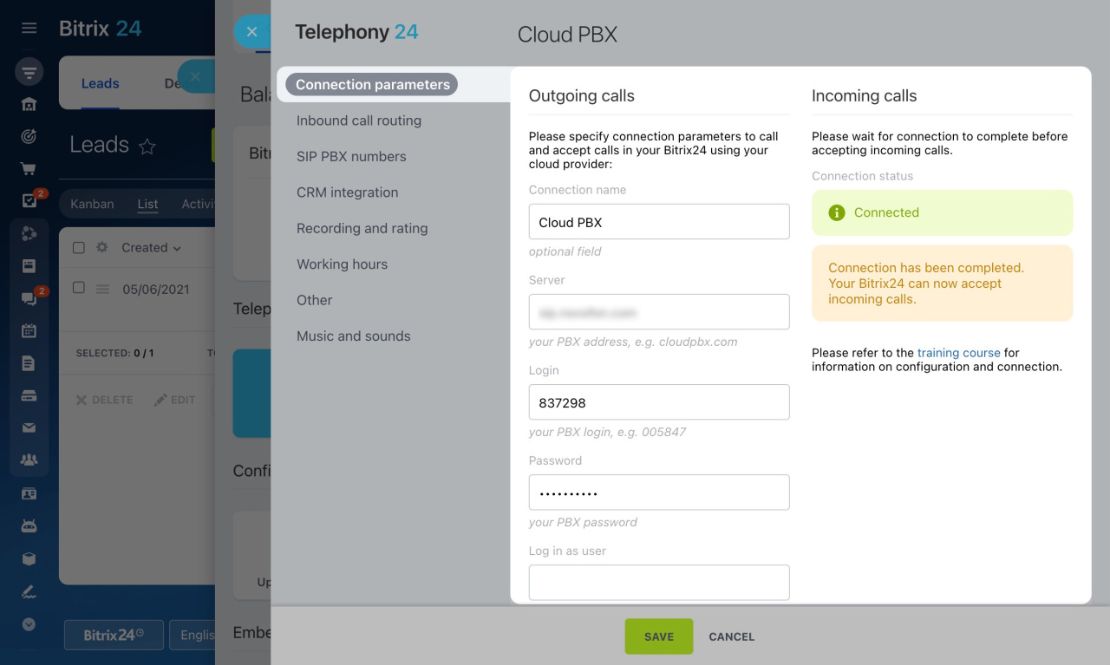Open chat bubbles icon with notification badge

click(29, 298)
